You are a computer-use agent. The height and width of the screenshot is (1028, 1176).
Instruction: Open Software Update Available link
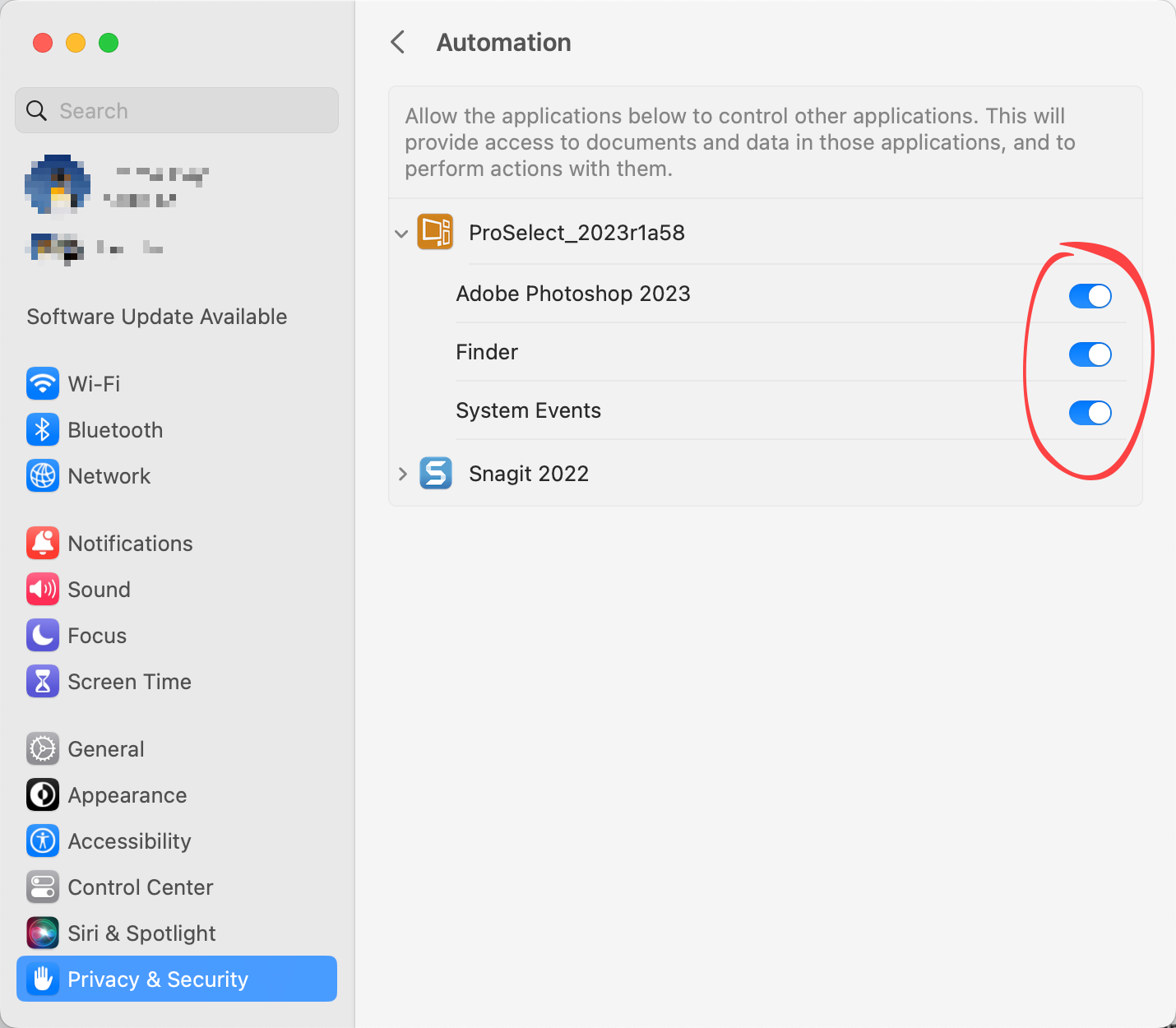(x=157, y=317)
